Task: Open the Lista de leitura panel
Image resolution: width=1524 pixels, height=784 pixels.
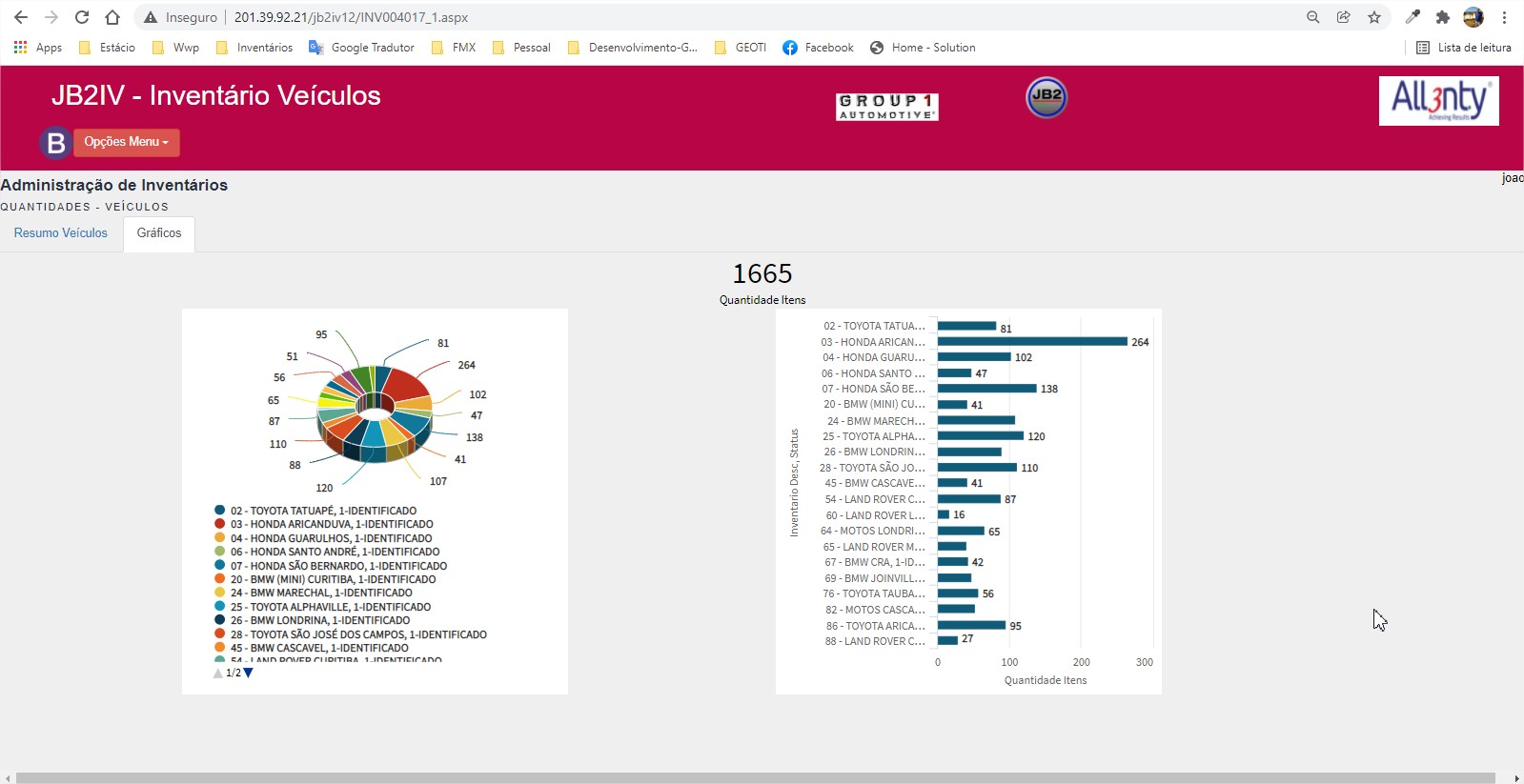Action: [x=1463, y=48]
